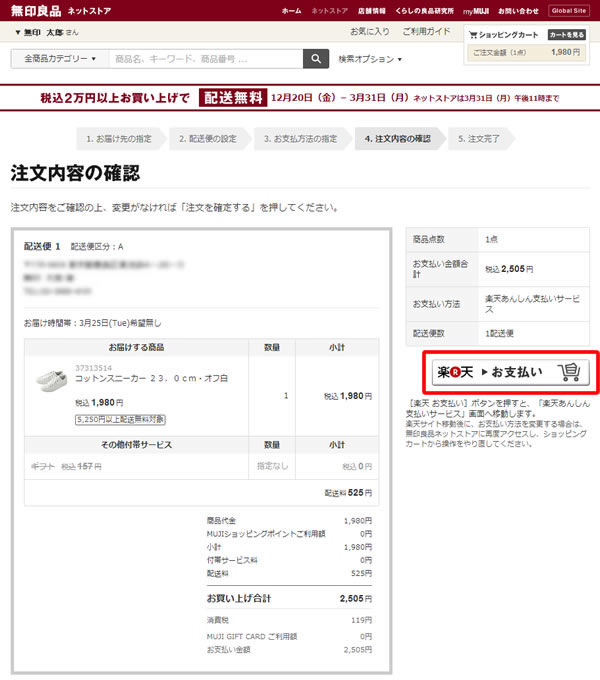600x680 pixels.
Task: Click the 楽天 お支払い payment button
Action: (508, 372)
